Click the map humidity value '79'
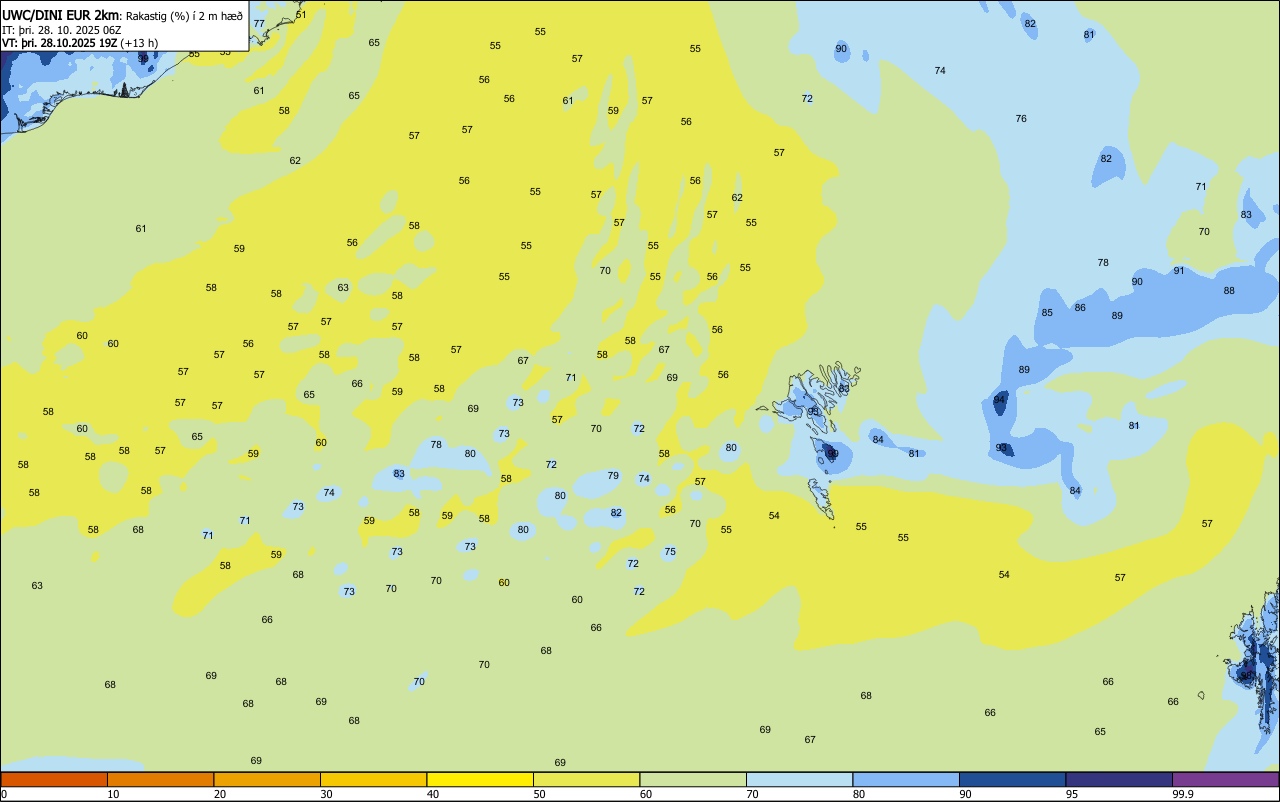The width and height of the screenshot is (1280, 802). pos(613,475)
